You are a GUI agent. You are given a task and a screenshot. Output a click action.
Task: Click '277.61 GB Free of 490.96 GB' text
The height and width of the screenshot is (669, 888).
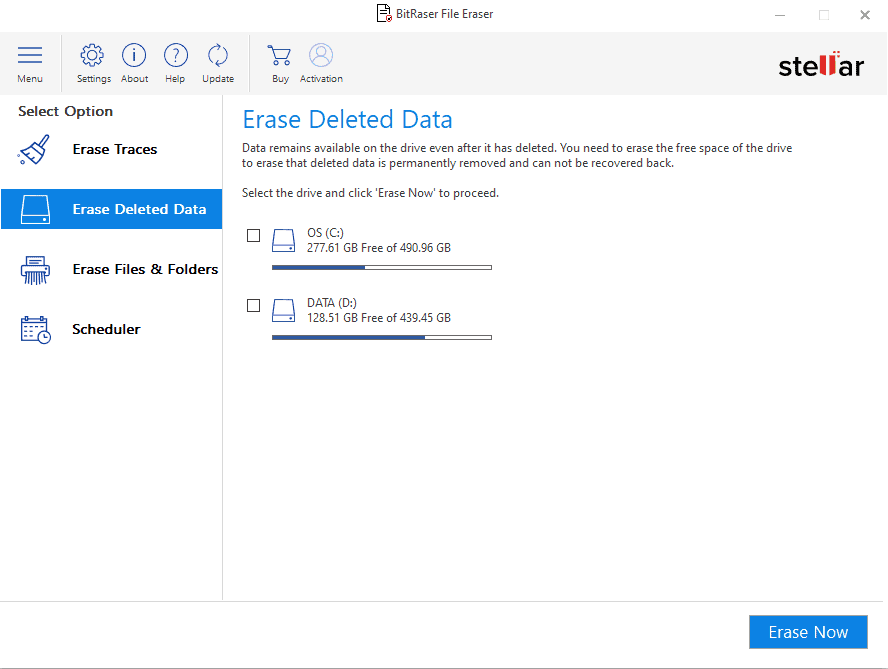379,248
